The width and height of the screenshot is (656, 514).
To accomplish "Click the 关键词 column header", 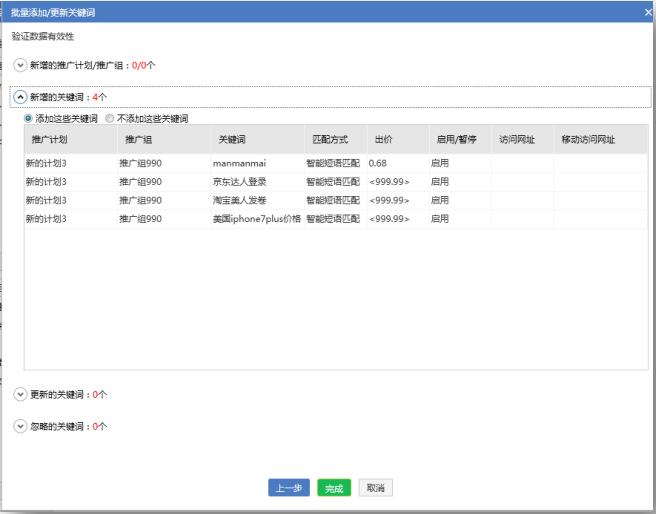I will [234, 139].
